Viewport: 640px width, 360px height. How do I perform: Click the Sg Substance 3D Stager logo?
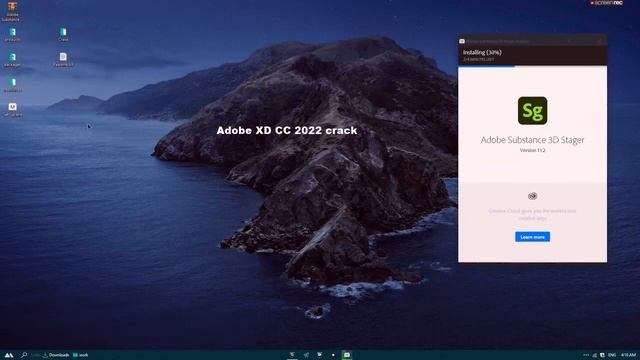pyautogui.click(x=532, y=111)
